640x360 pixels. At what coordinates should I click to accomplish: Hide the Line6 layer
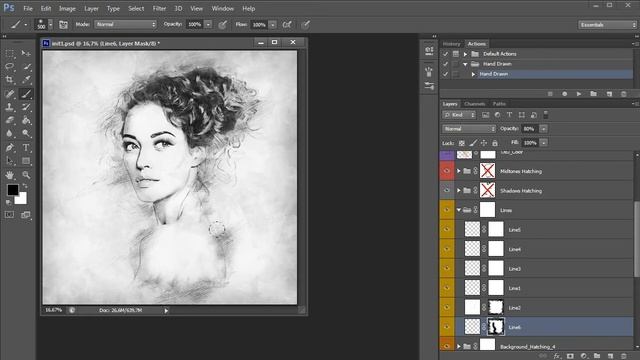coord(447,327)
